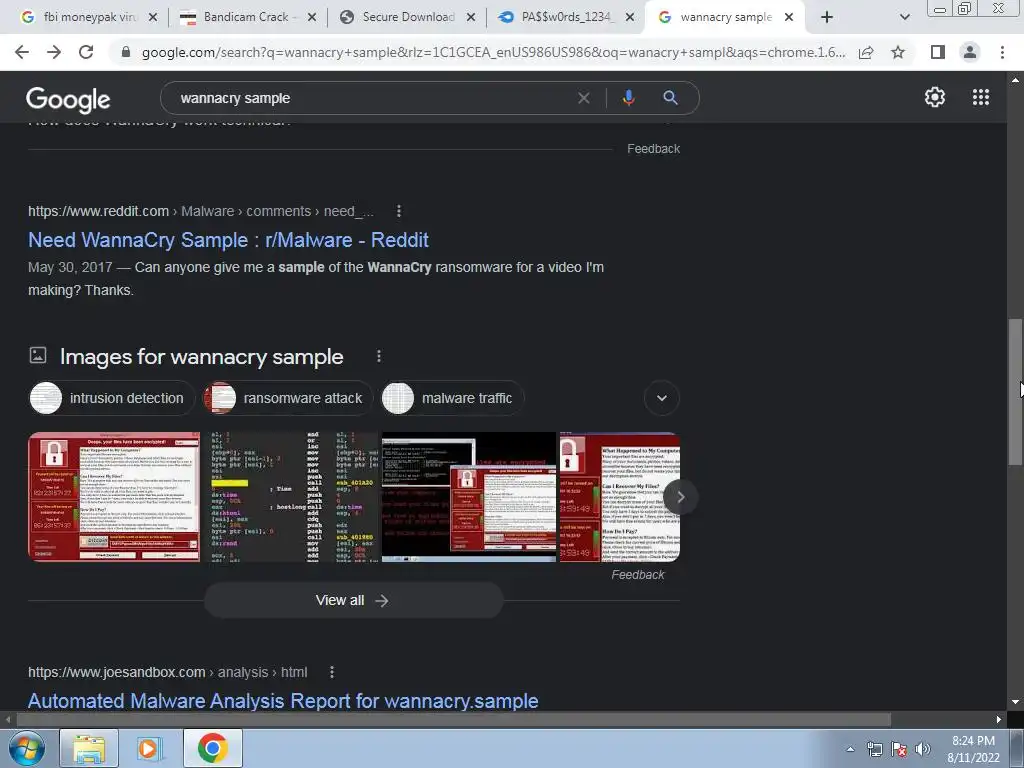
Task: Expand more image filter chips
Action: coord(662,398)
